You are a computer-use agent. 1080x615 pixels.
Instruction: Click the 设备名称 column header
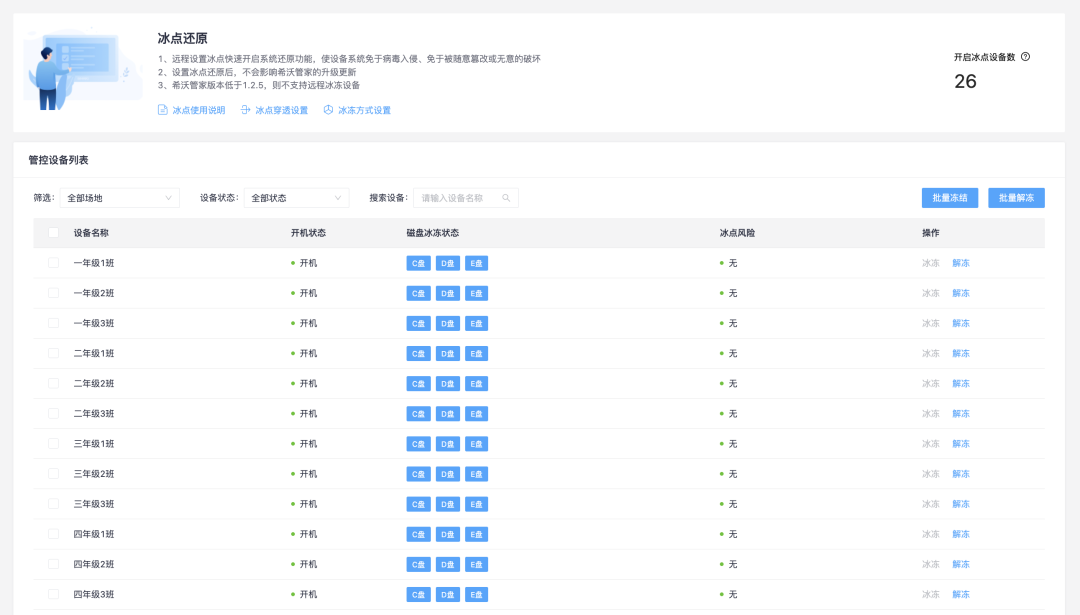91,233
